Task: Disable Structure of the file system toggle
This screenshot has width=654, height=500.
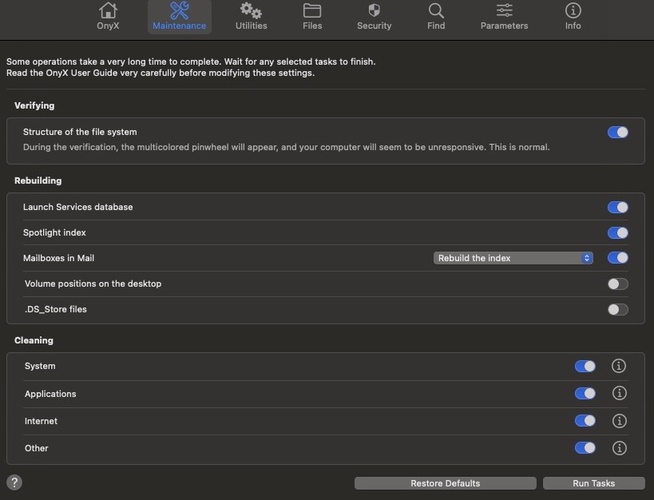Action: (x=618, y=132)
